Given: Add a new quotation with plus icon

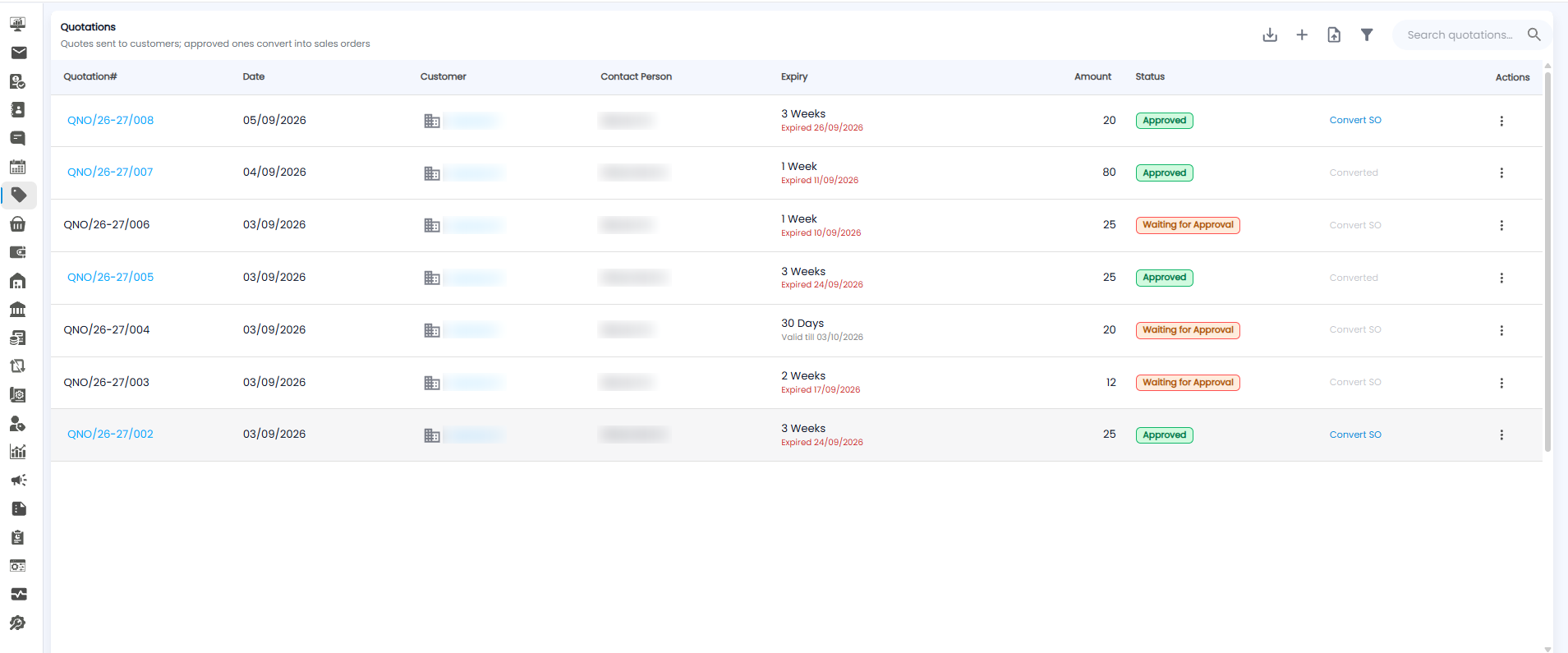Looking at the screenshot, I should pyautogui.click(x=1302, y=34).
